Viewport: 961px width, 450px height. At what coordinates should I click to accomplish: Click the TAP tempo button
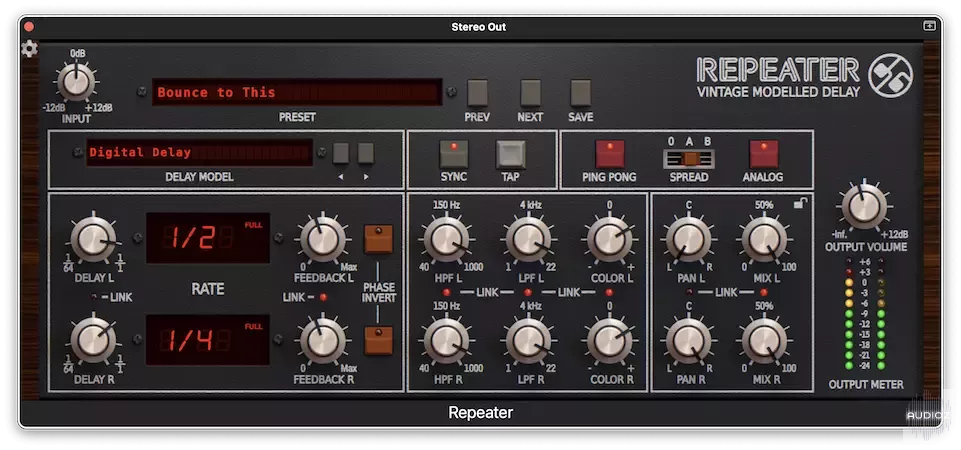coord(511,154)
